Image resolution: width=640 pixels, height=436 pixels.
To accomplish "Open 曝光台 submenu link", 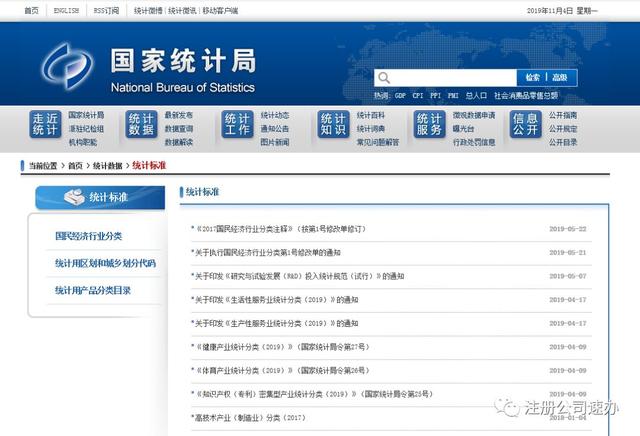I will pyautogui.click(x=463, y=129).
